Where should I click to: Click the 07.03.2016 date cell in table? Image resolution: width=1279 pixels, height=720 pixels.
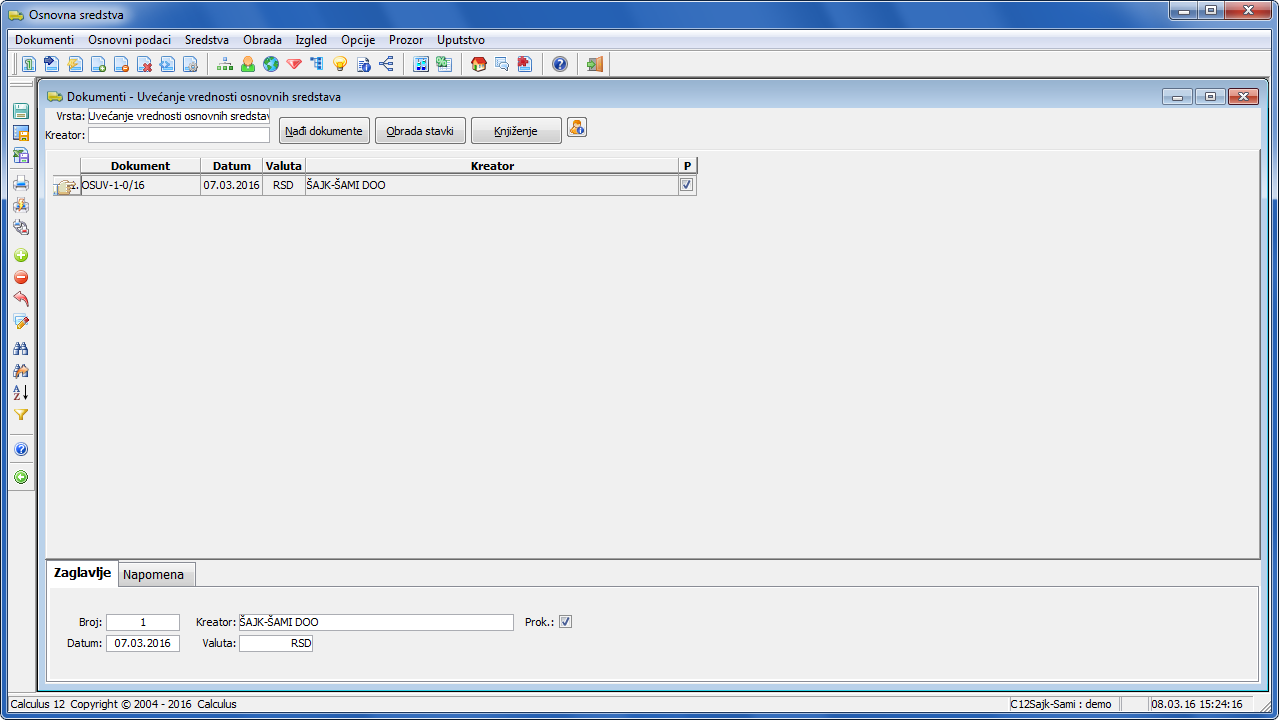(231, 185)
